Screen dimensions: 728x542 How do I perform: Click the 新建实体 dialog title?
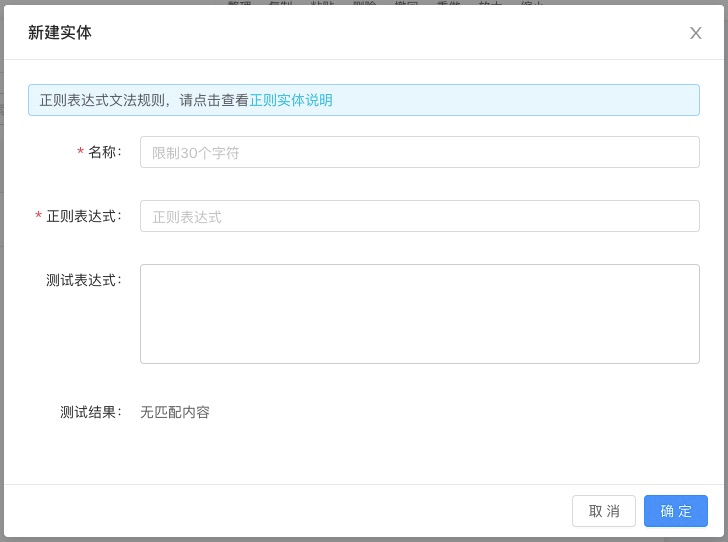(60, 33)
